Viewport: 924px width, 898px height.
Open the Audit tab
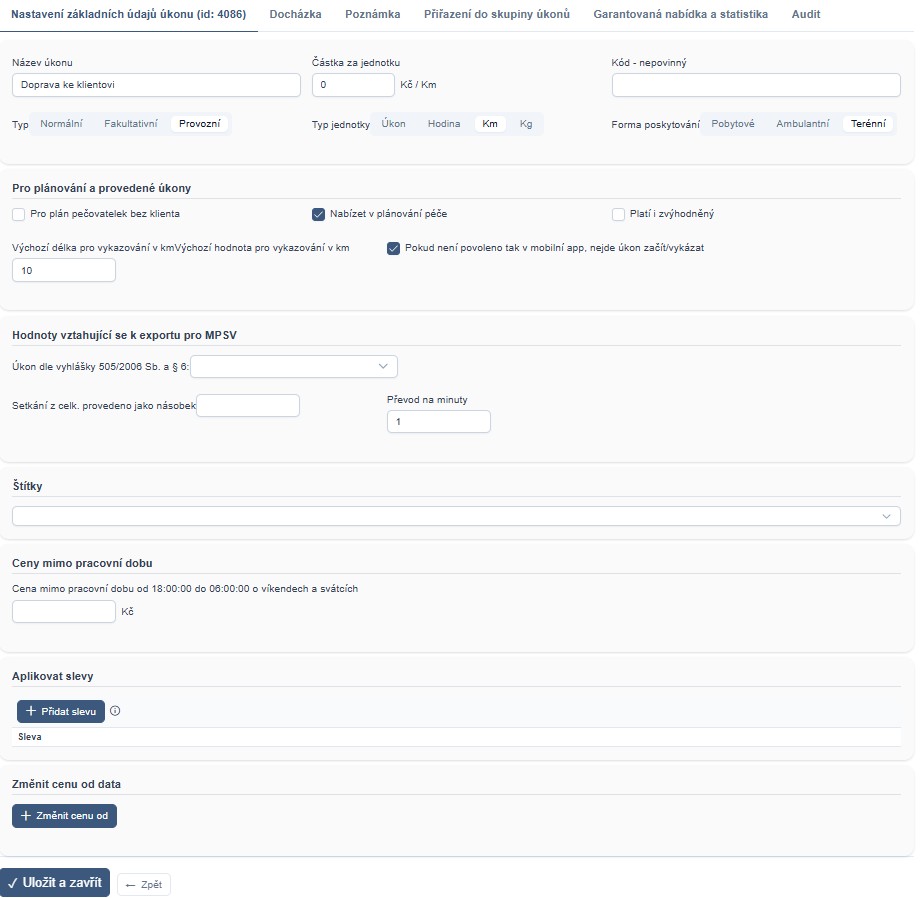806,15
